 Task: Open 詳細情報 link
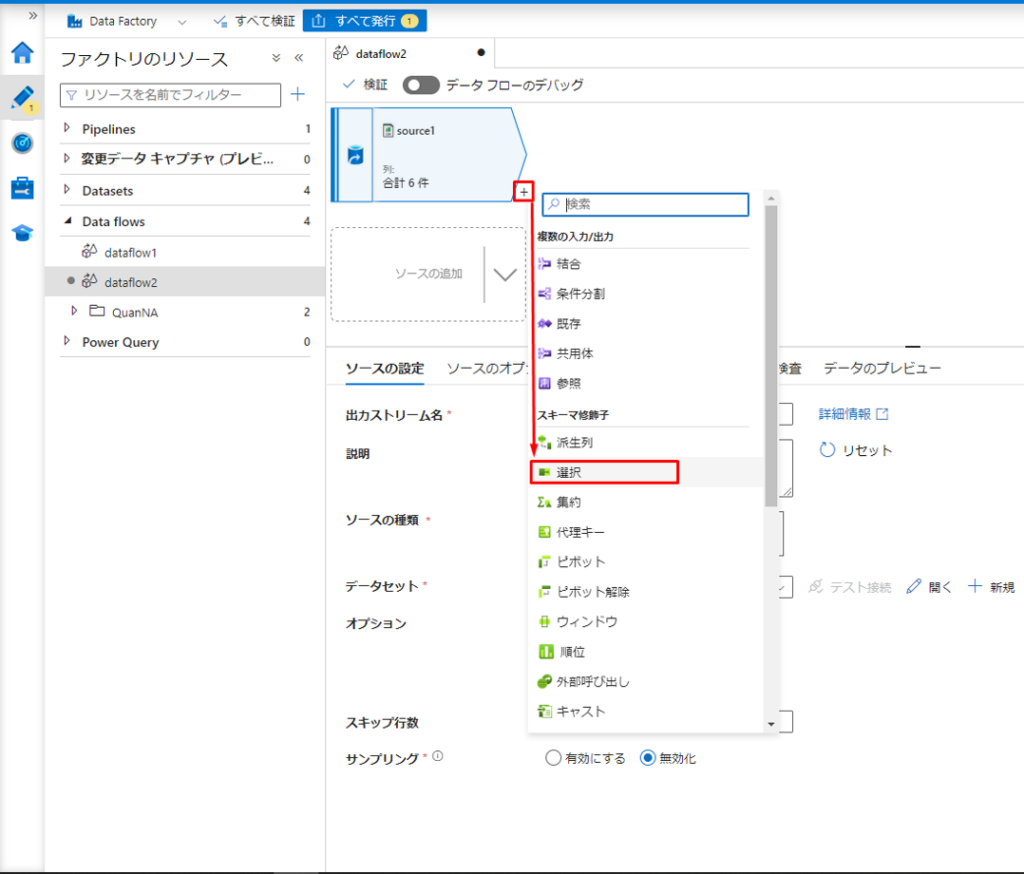854,414
